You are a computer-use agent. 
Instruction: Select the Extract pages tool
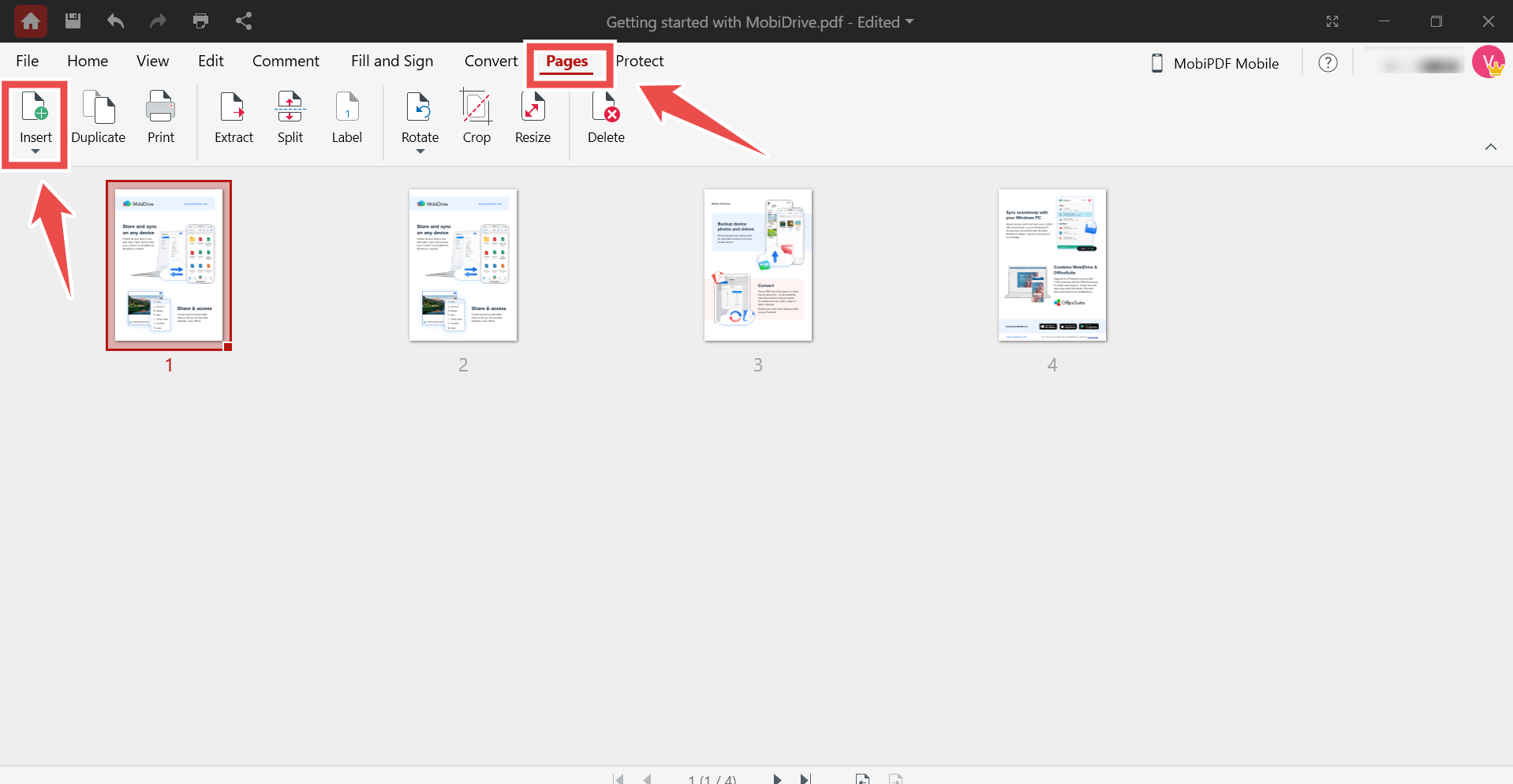233,117
